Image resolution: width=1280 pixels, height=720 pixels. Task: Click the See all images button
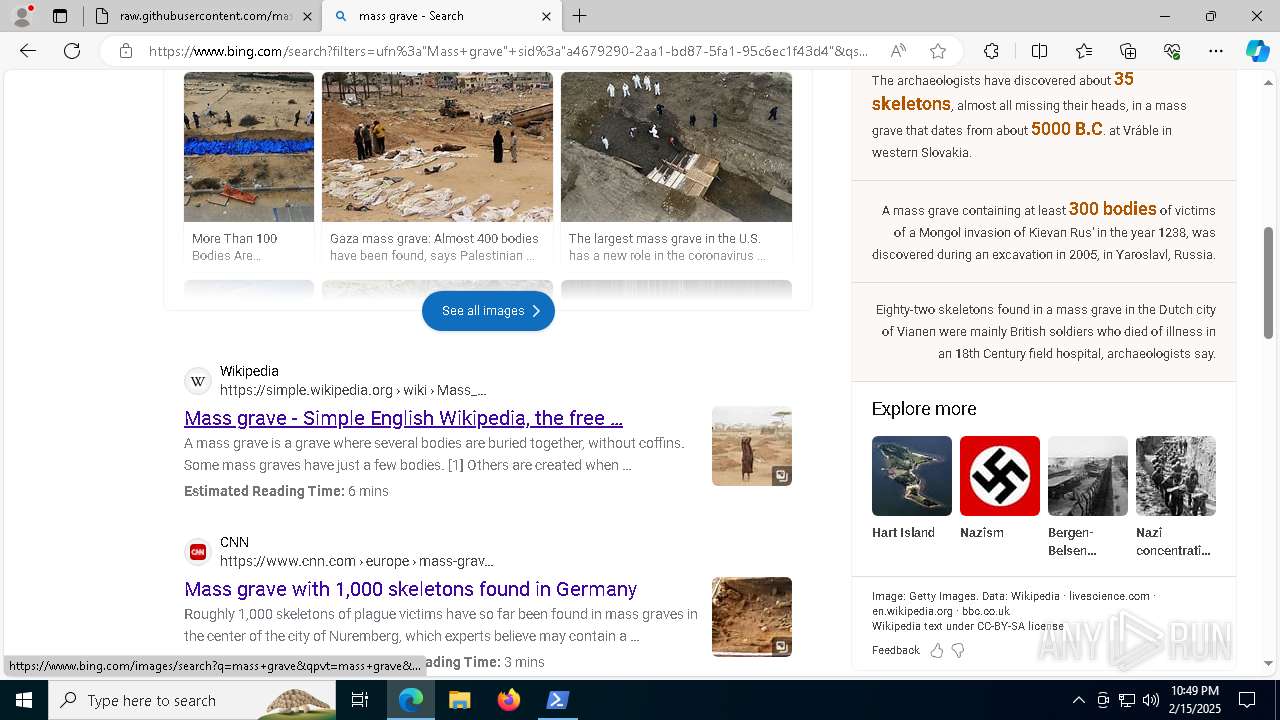[x=488, y=311]
